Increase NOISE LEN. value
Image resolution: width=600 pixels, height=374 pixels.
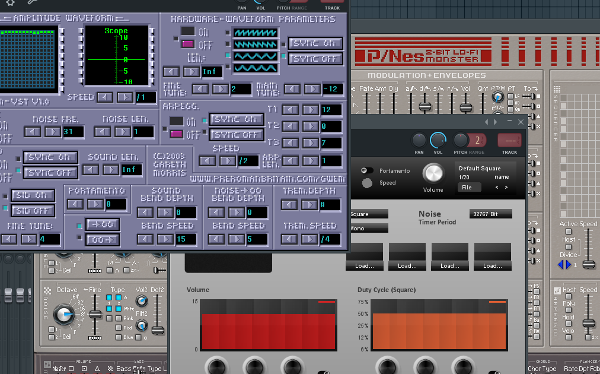pos(122,132)
